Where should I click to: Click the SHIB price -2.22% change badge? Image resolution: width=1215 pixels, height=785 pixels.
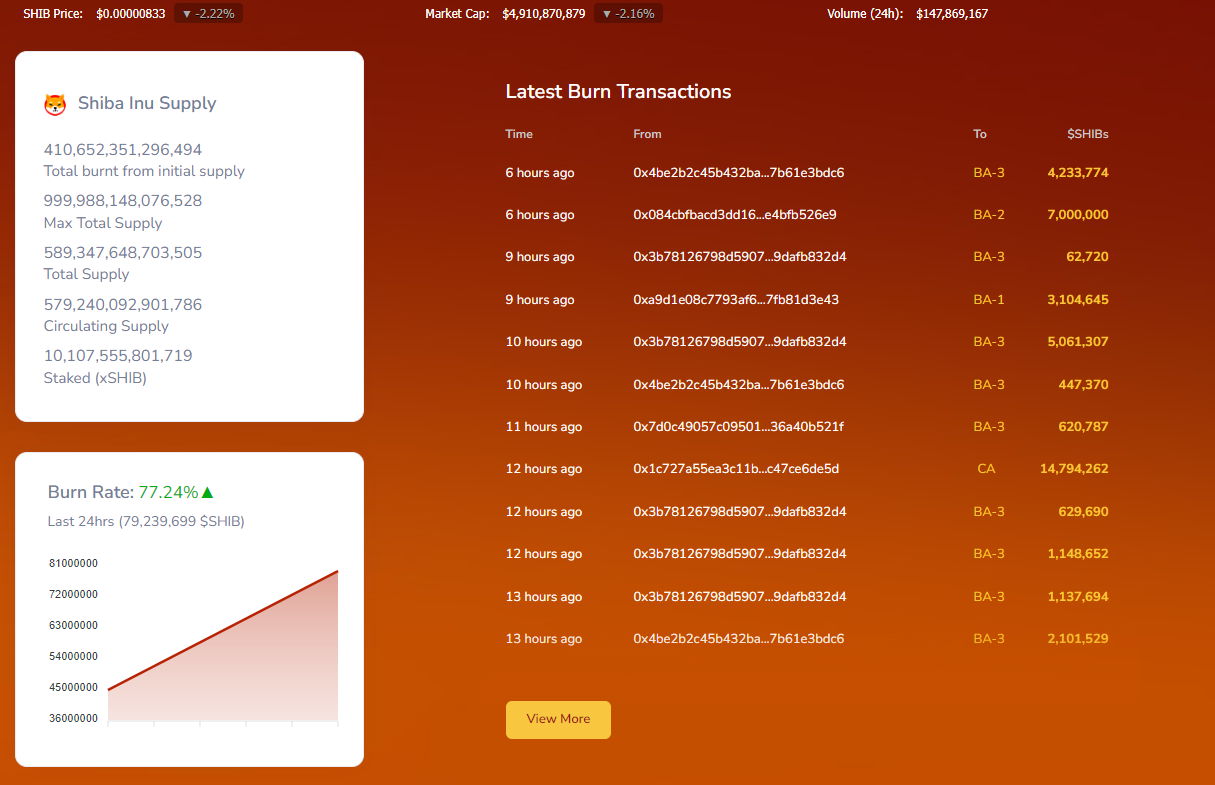point(208,14)
